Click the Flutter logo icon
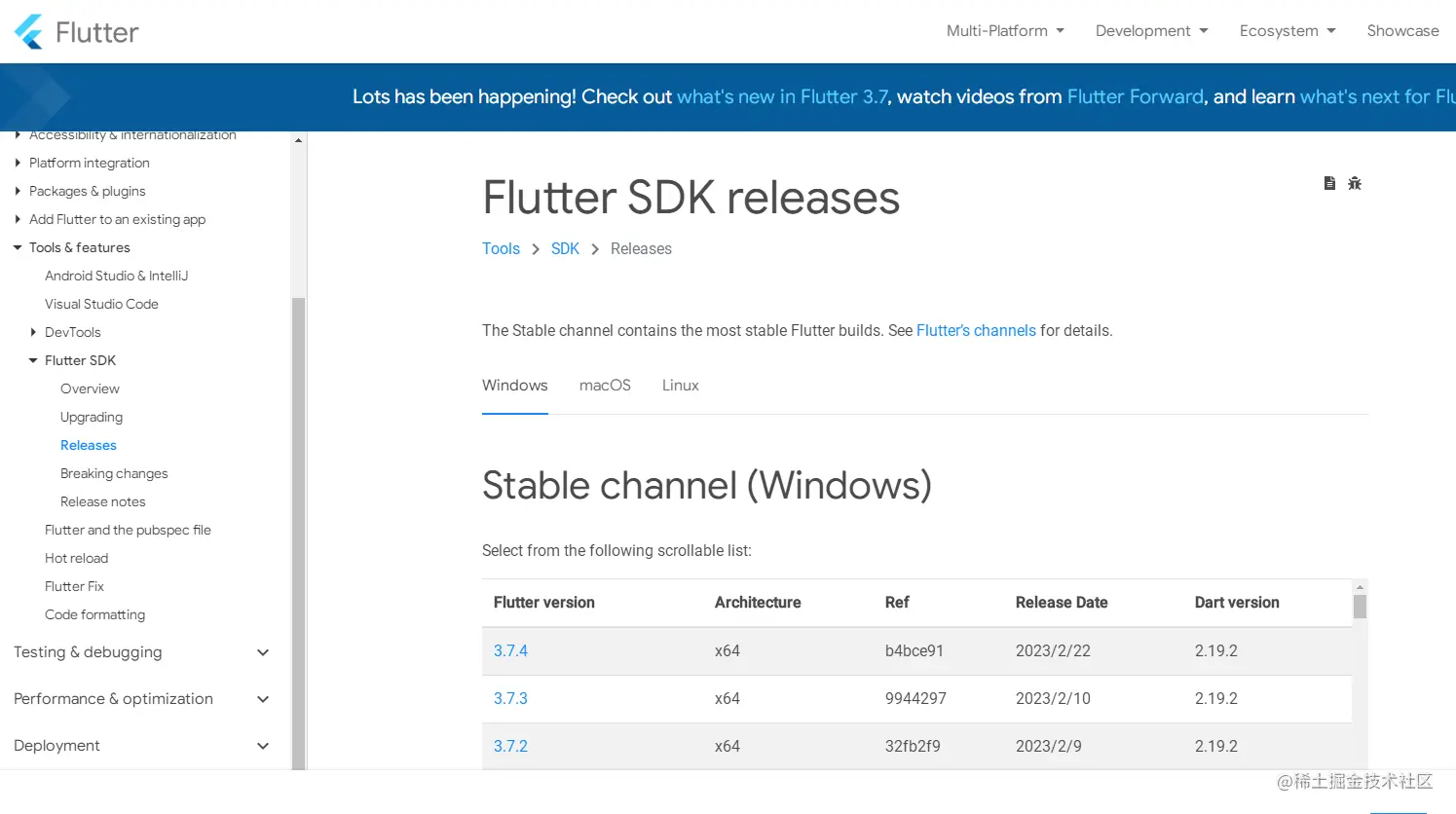The width and height of the screenshot is (1456, 814). click(29, 32)
